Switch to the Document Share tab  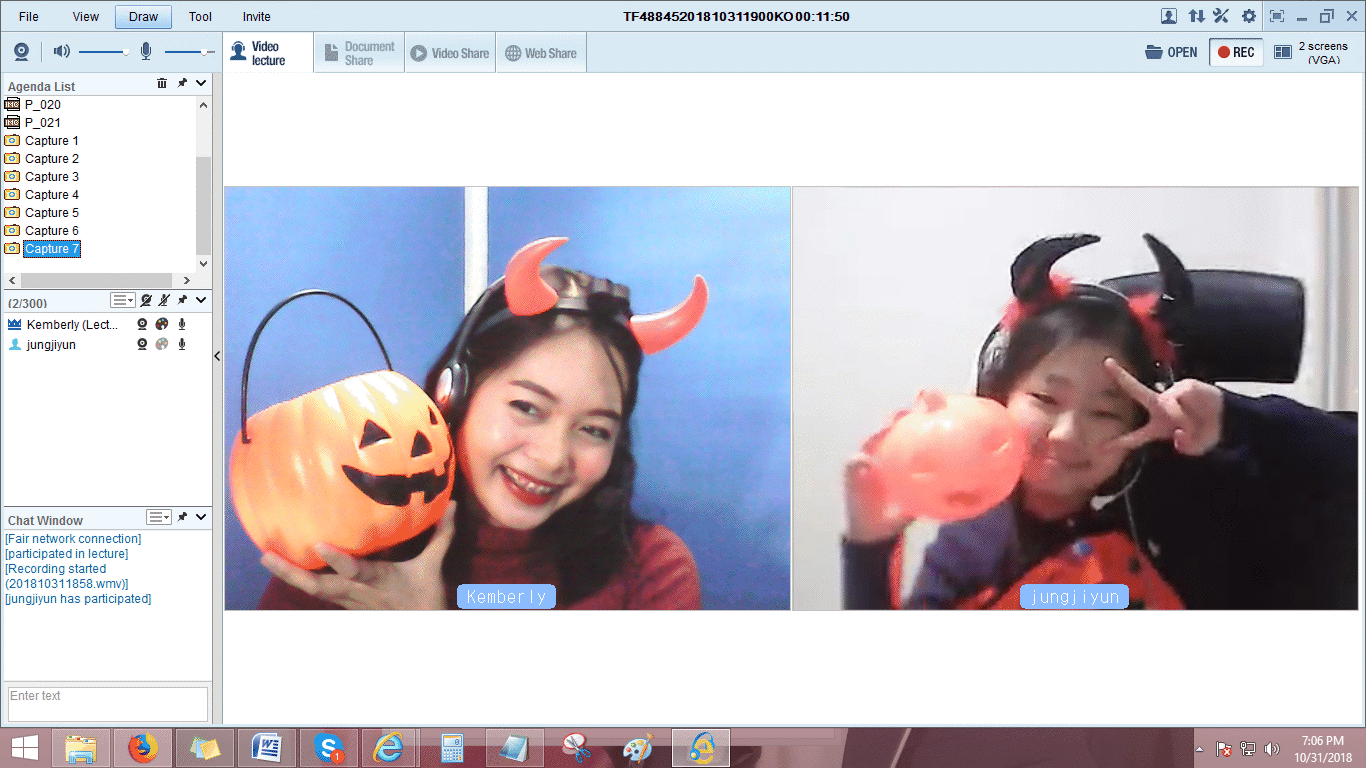(x=359, y=53)
